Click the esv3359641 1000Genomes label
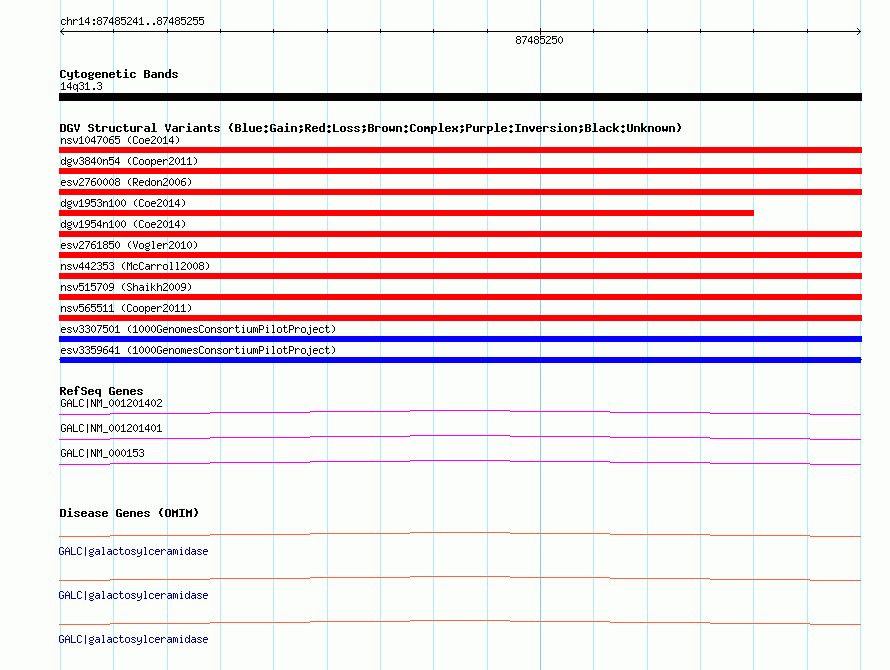 point(198,350)
